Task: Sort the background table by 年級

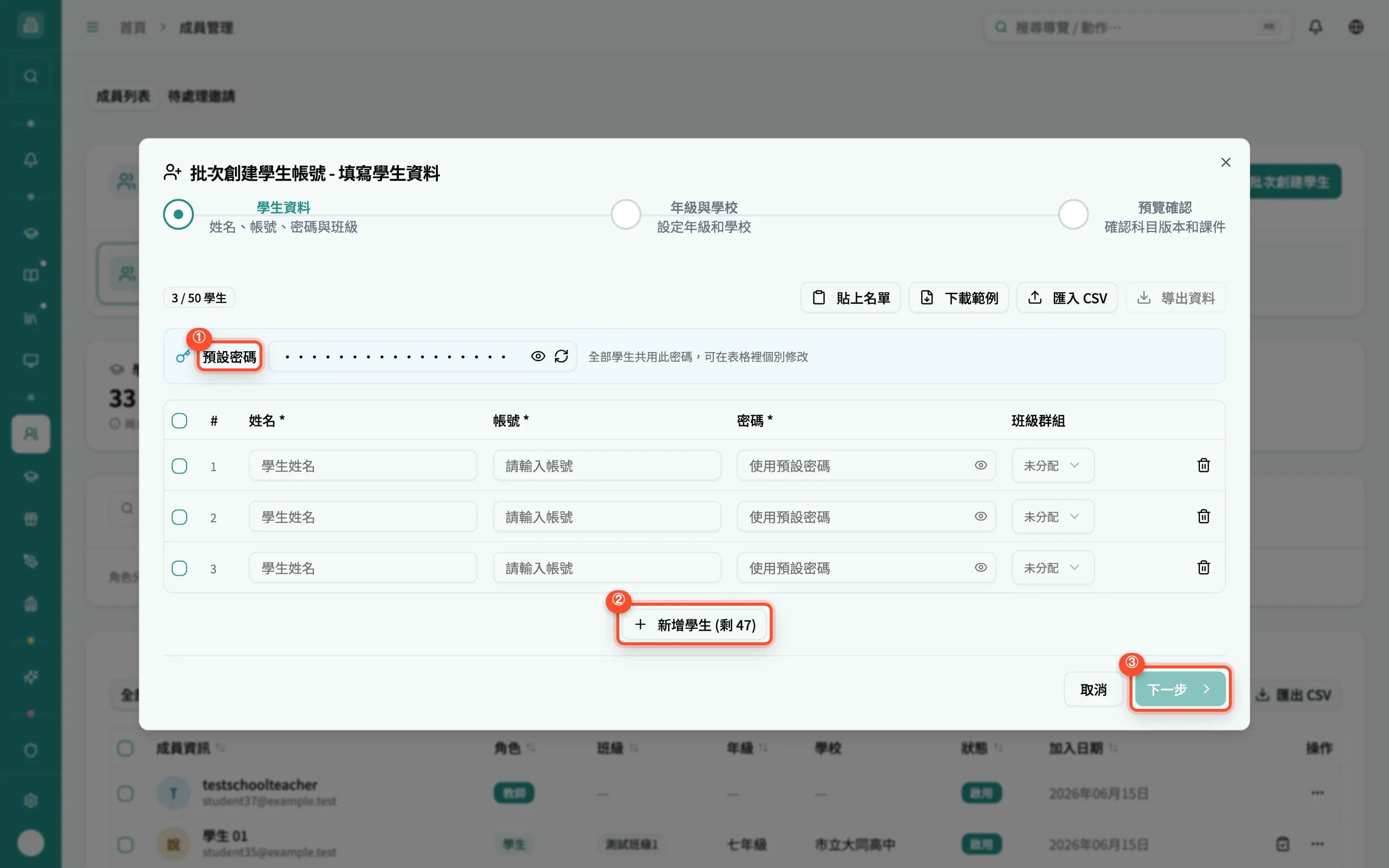Action: click(x=747, y=748)
